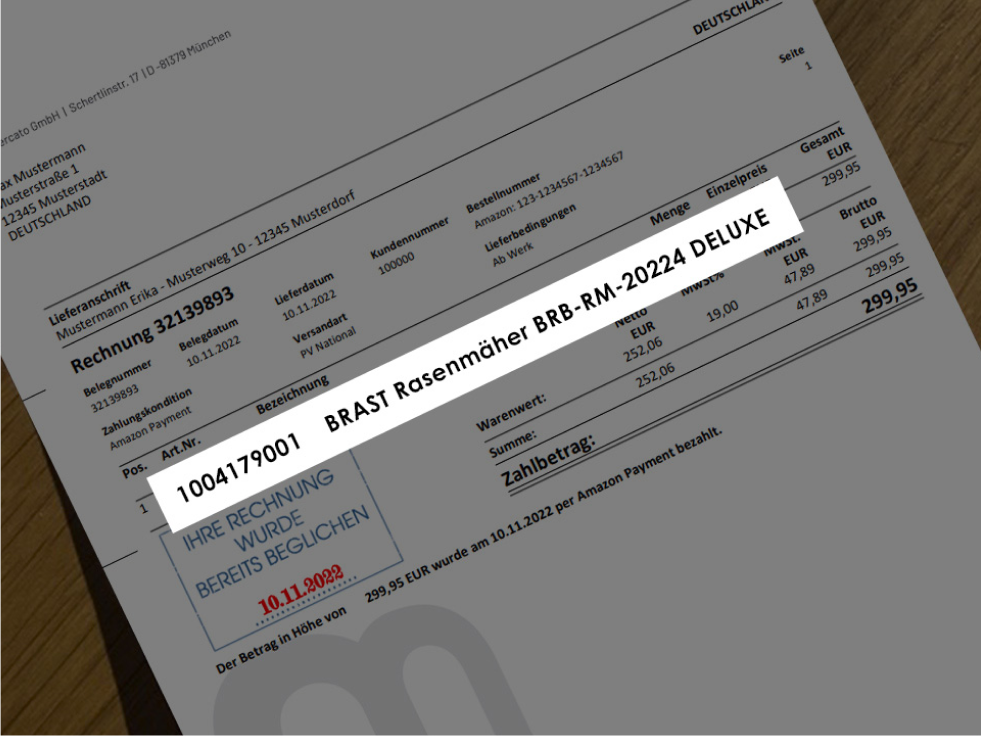The height and width of the screenshot is (736, 981).
Task: Select customer number '100000'
Action: (x=396, y=263)
